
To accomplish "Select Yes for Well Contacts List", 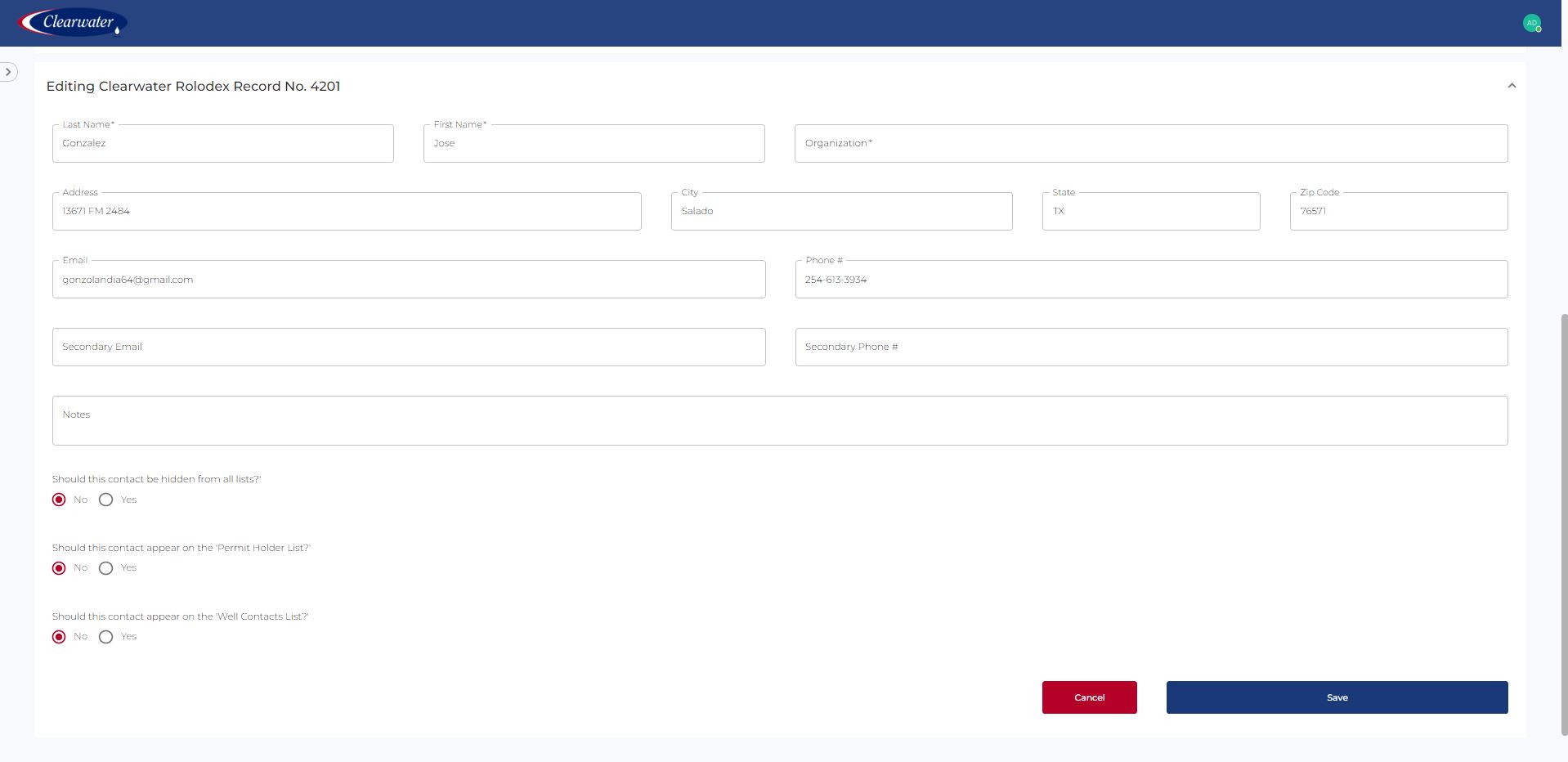I will click(106, 637).
